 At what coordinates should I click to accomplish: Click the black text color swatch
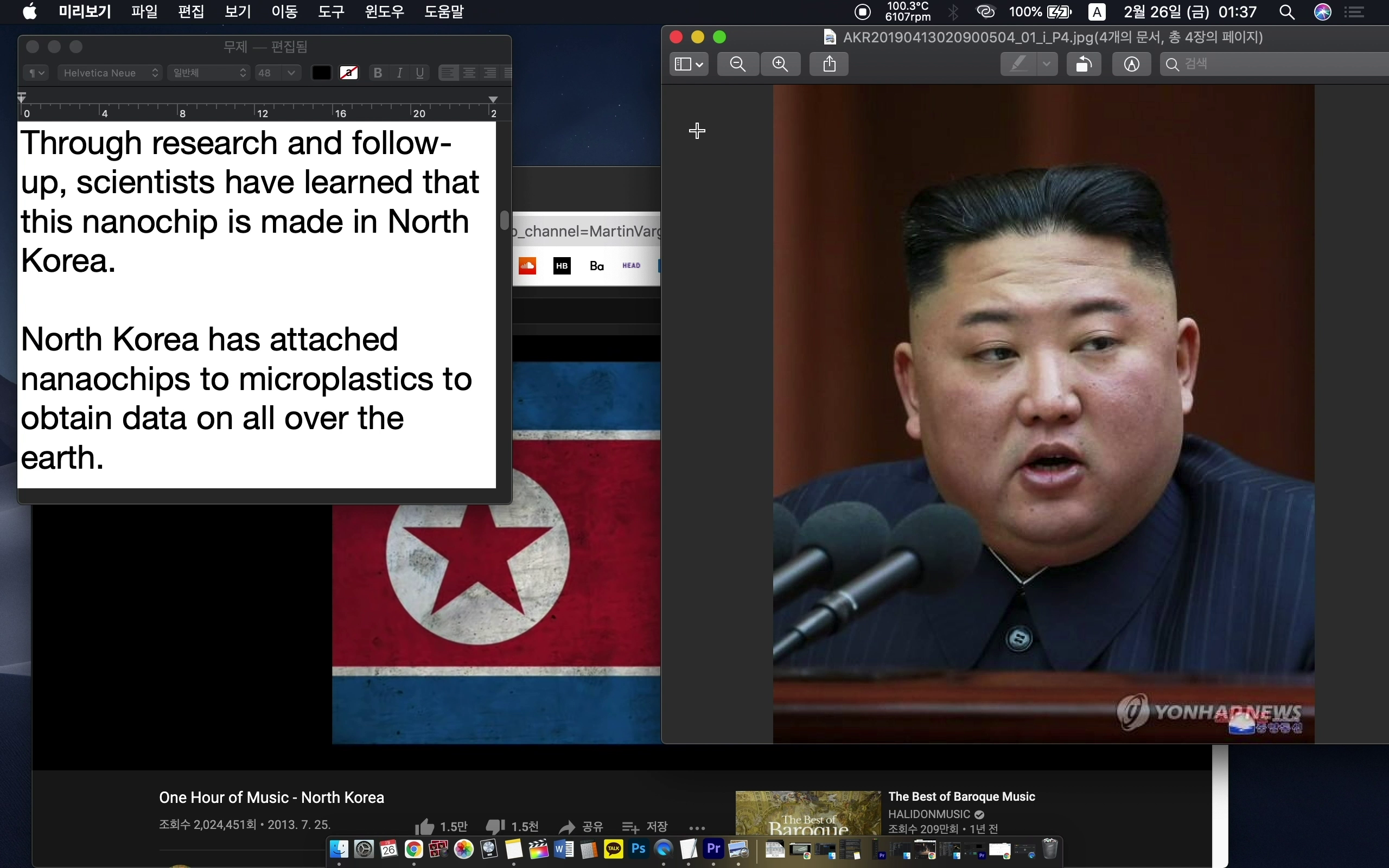click(321, 73)
